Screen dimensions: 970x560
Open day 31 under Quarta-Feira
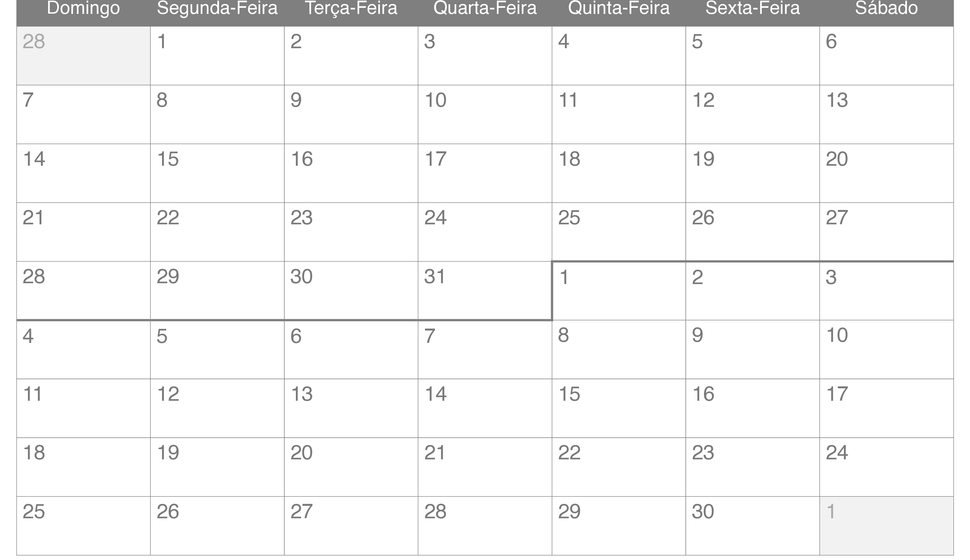(485, 290)
